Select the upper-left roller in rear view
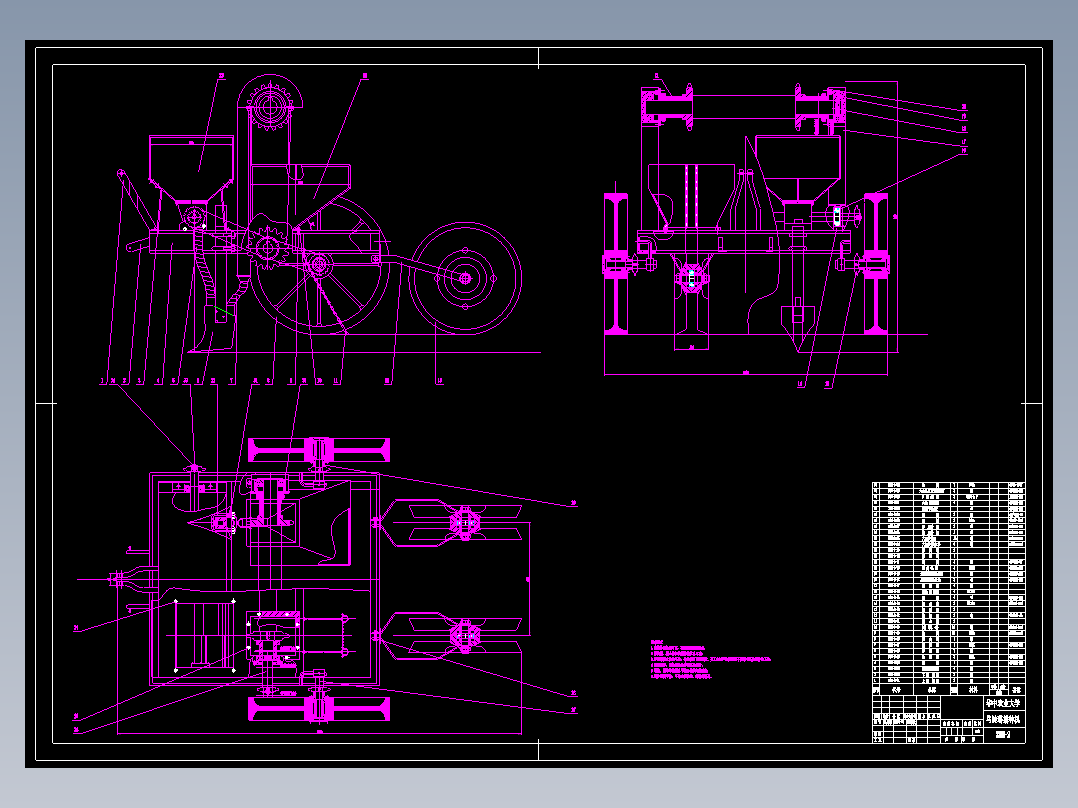1078x808 pixels. click(668, 107)
